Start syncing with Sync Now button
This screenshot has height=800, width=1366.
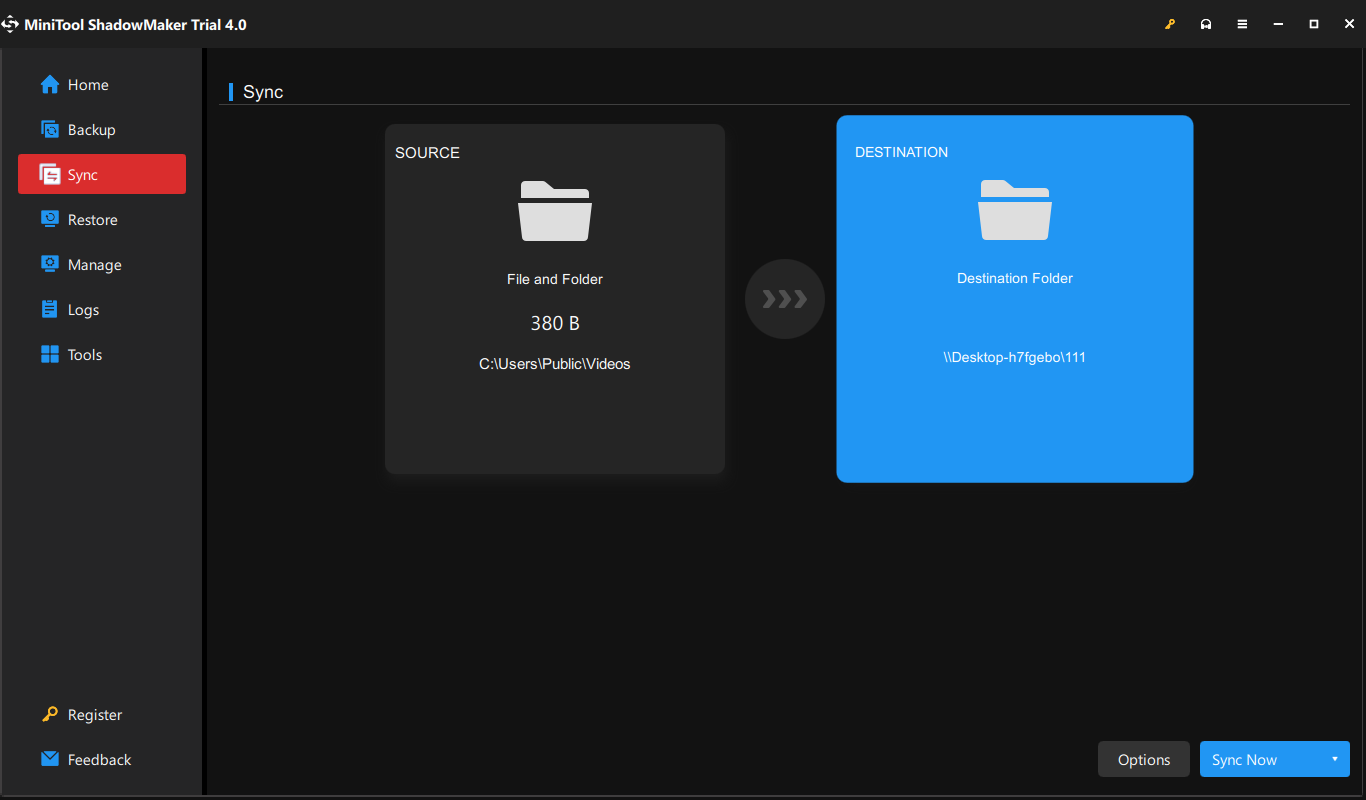pos(1244,759)
